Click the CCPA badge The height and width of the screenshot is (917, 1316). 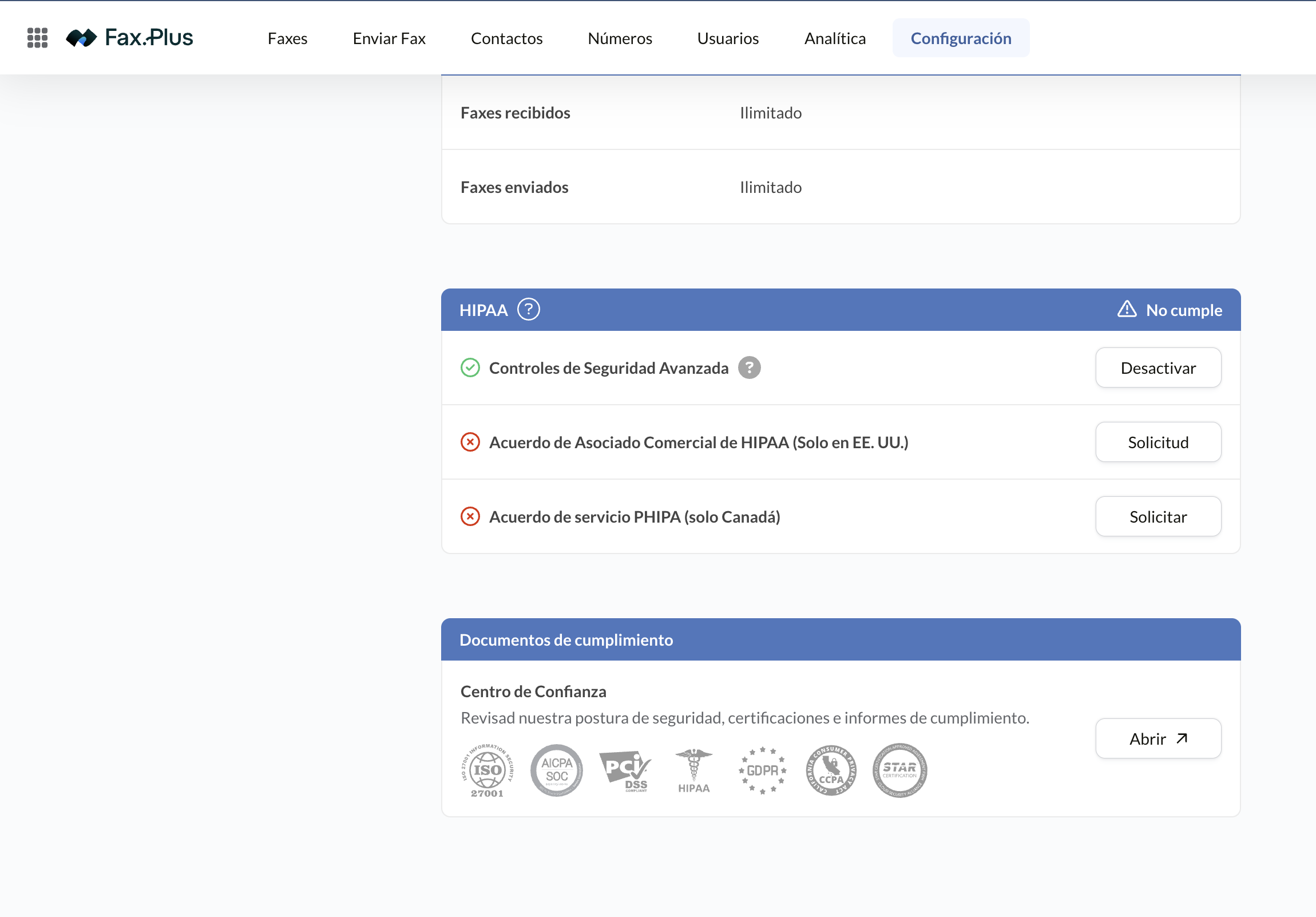(831, 772)
